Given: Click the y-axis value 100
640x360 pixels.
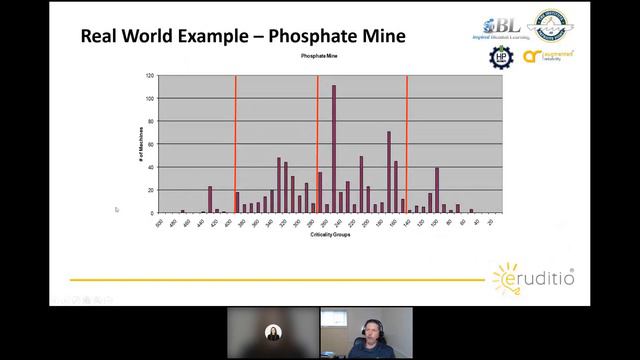Looking at the screenshot, I should coord(150,99).
